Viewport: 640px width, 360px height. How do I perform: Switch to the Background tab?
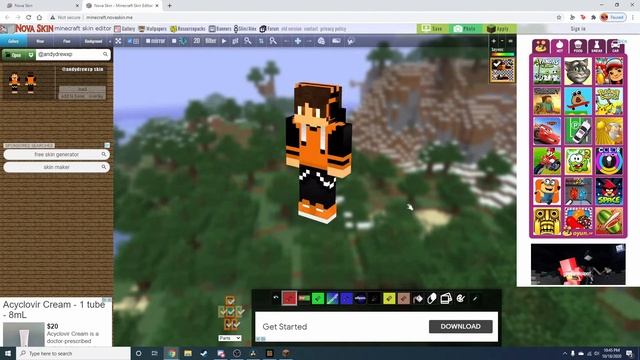[x=93, y=41]
